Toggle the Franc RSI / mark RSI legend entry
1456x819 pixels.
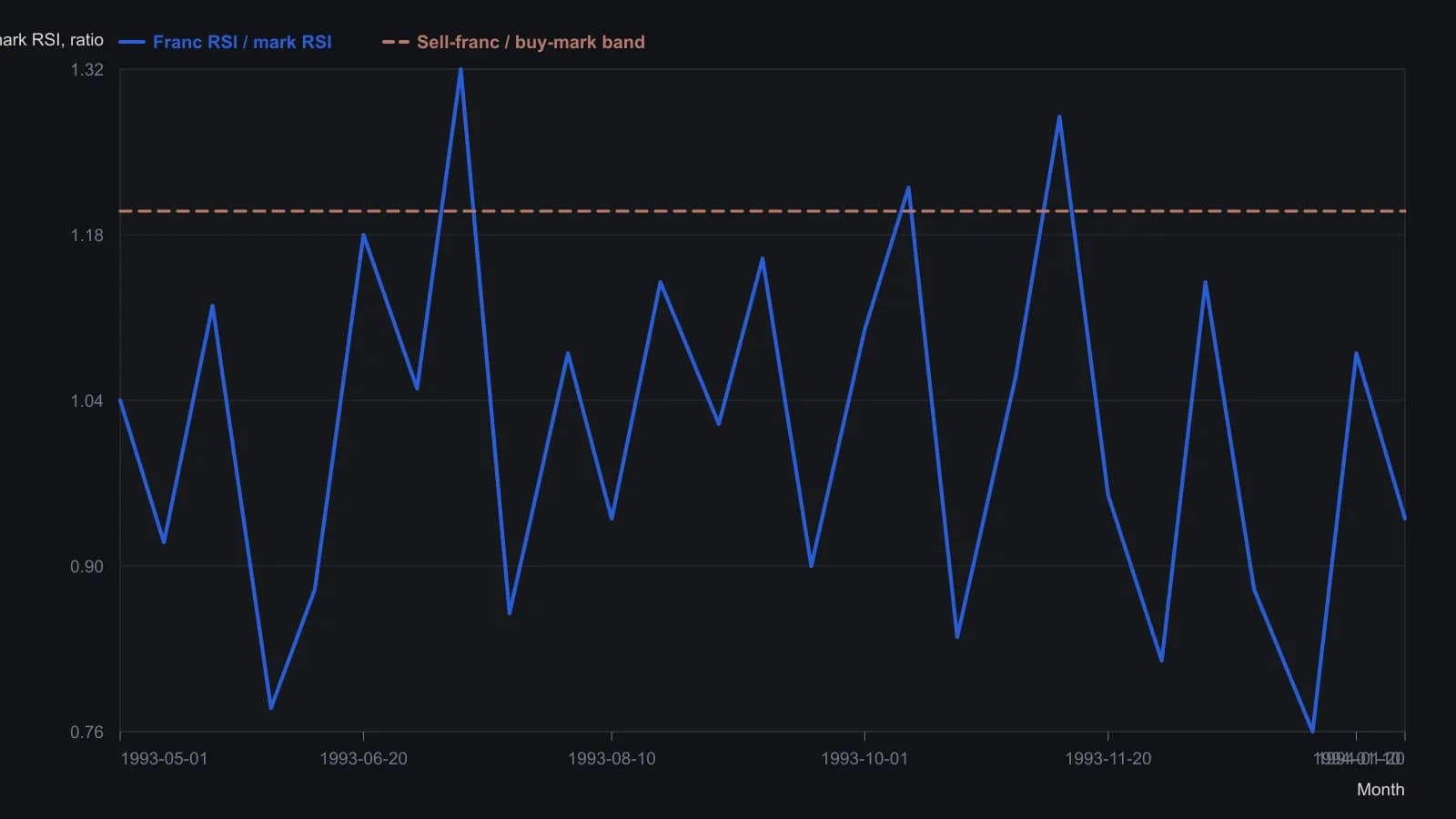225,42
